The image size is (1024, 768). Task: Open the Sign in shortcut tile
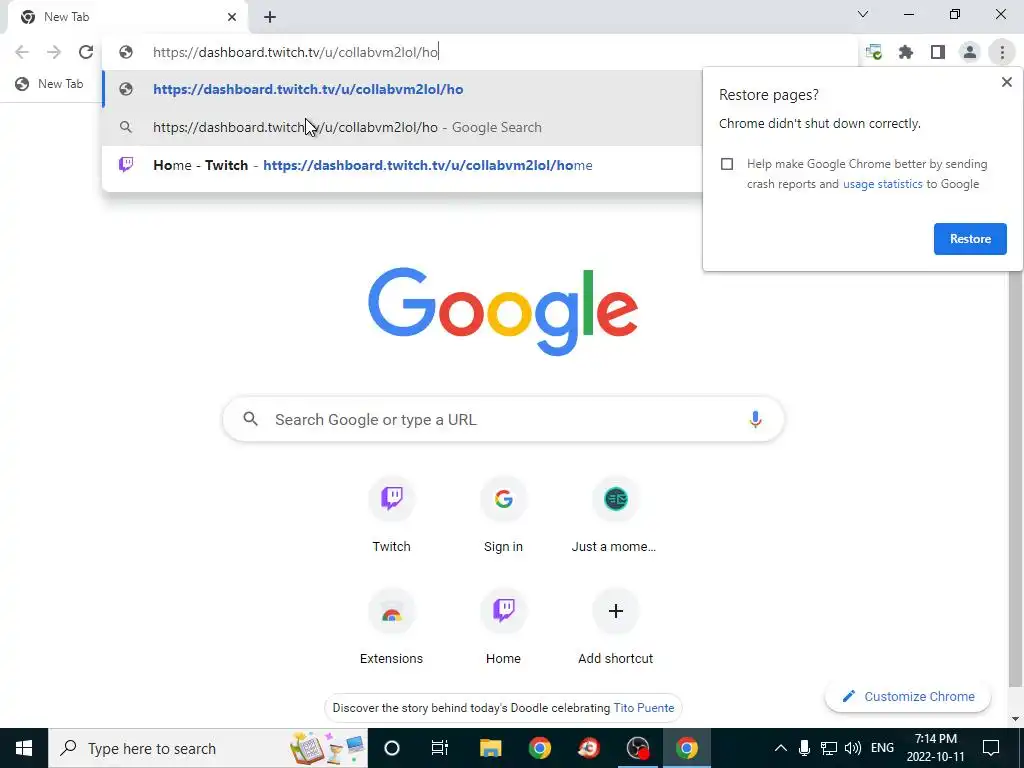[503, 515]
